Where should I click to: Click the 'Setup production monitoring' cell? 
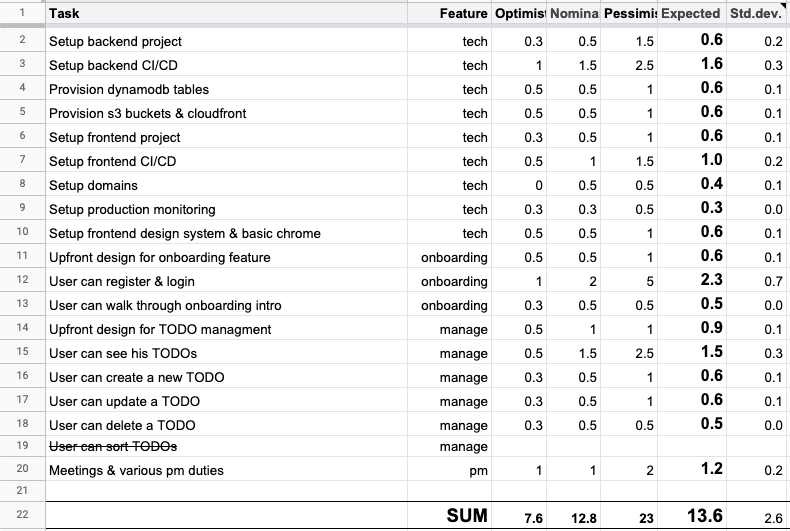click(x=226, y=209)
